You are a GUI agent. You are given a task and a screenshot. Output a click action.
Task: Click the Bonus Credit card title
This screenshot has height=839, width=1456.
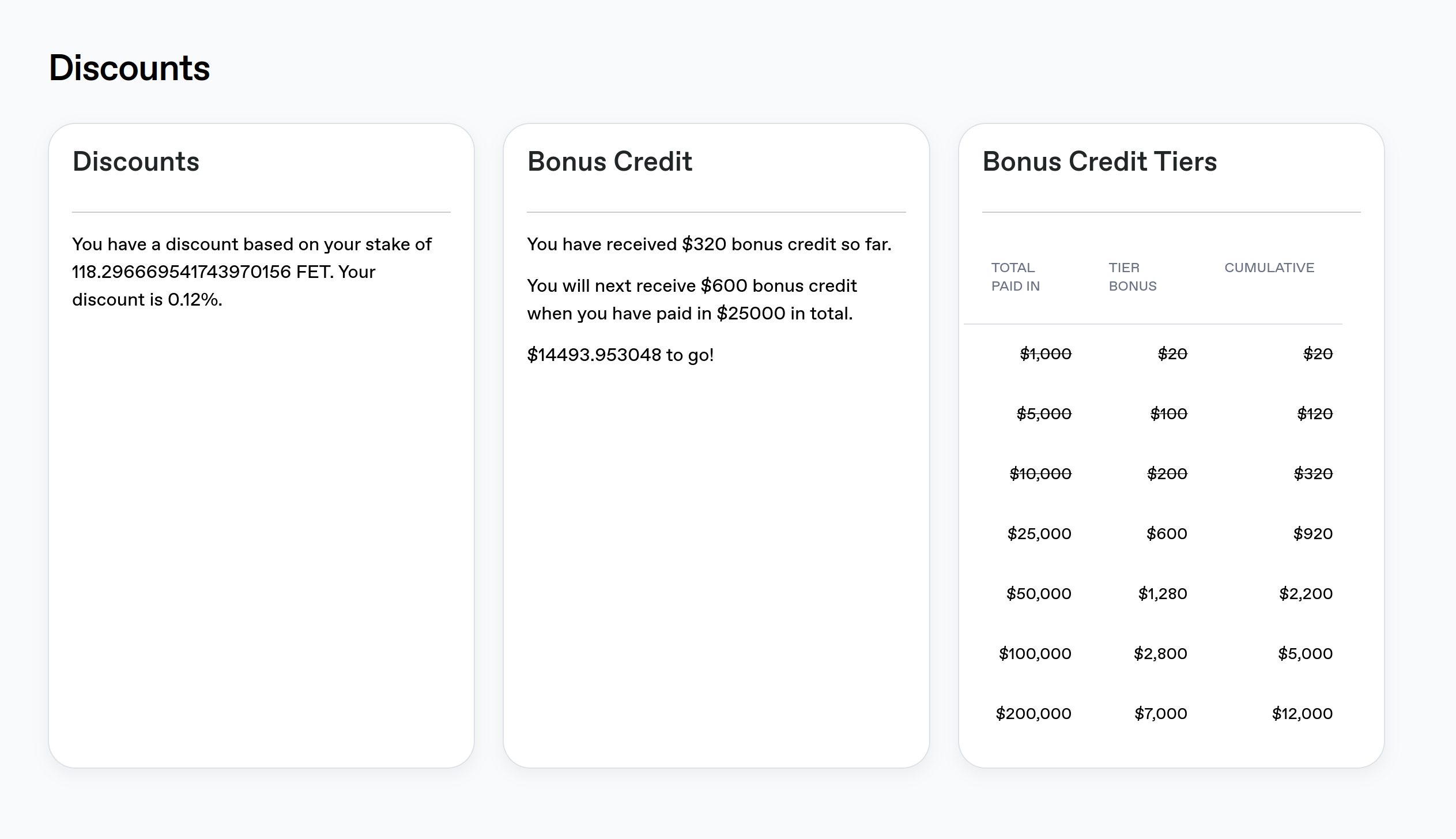click(x=609, y=161)
